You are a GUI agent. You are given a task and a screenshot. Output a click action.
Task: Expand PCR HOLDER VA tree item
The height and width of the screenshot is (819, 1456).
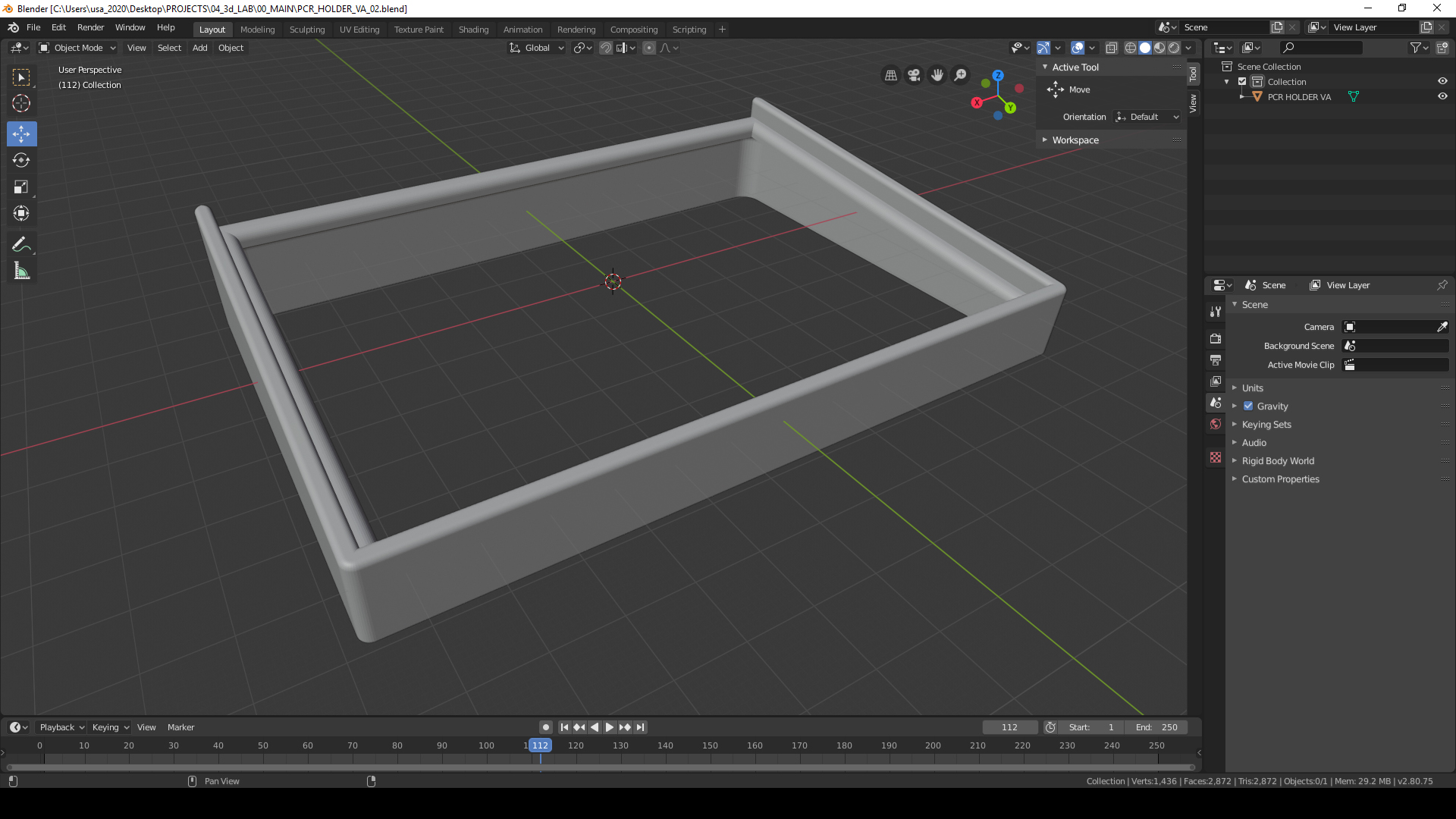[x=1241, y=96]
